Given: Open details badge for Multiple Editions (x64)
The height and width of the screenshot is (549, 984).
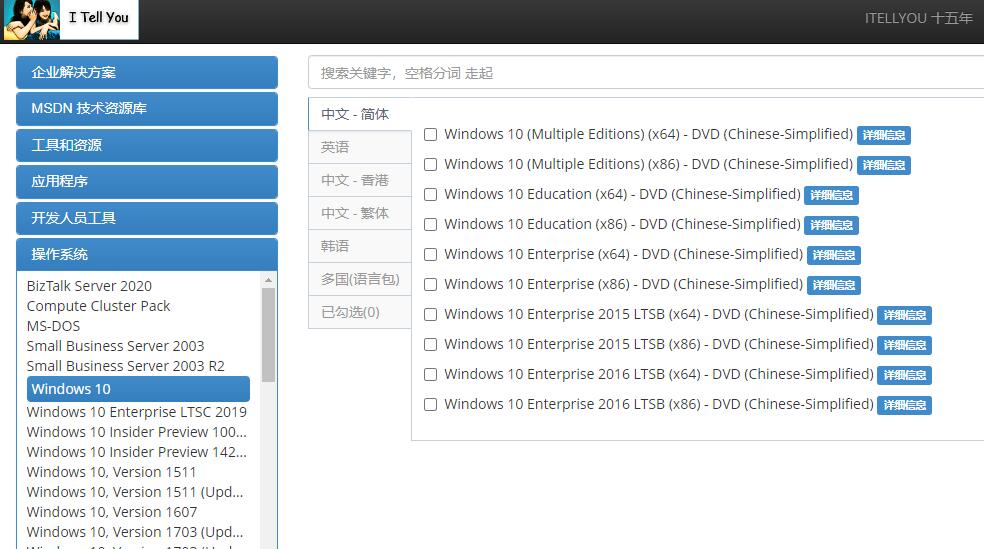Looking at the screenshot, I should [883, 135].
